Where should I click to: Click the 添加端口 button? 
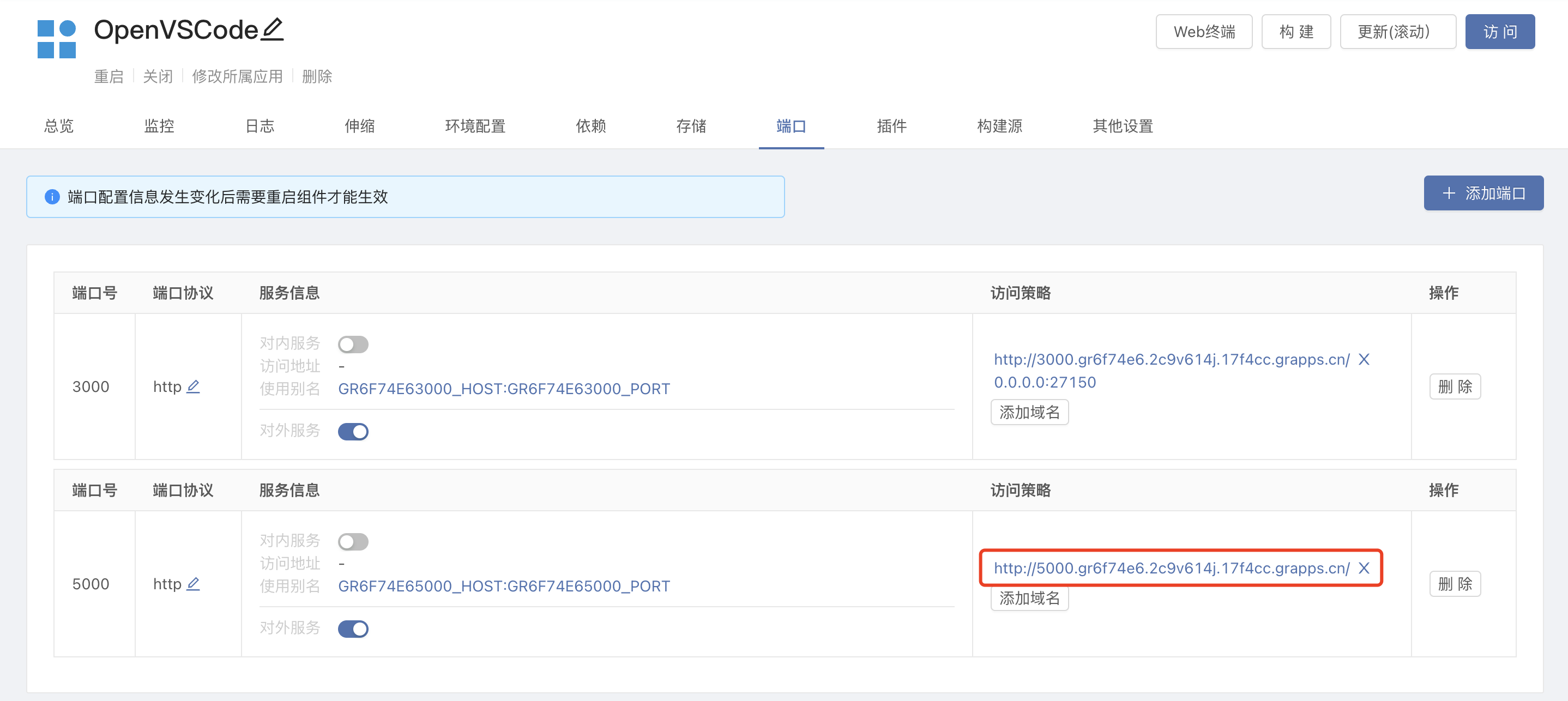pyautogui.click(x=1483, y=194)
